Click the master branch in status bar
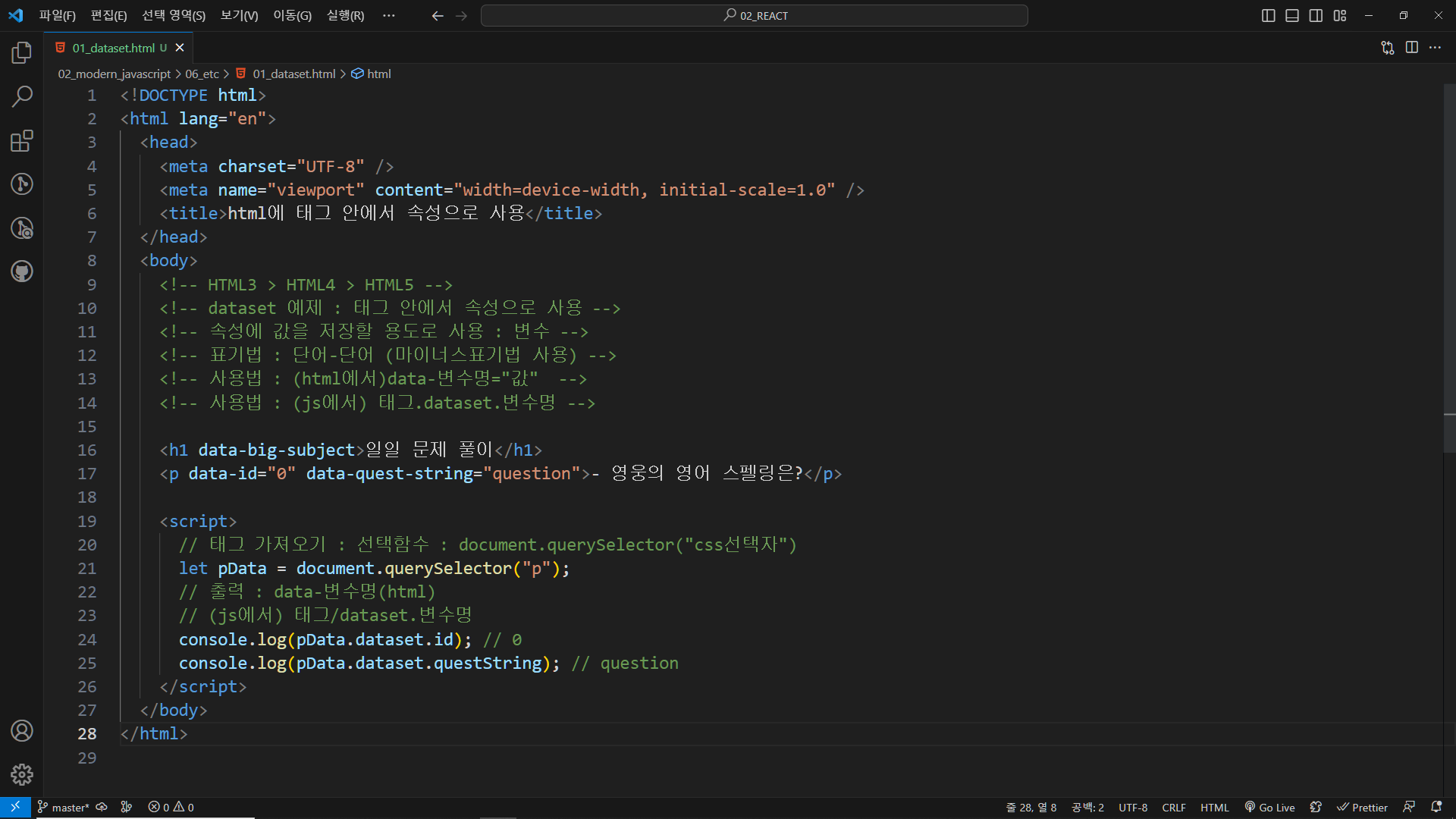Image resolution: width=1456 pixels, height=819 pixels. point(64,808)
